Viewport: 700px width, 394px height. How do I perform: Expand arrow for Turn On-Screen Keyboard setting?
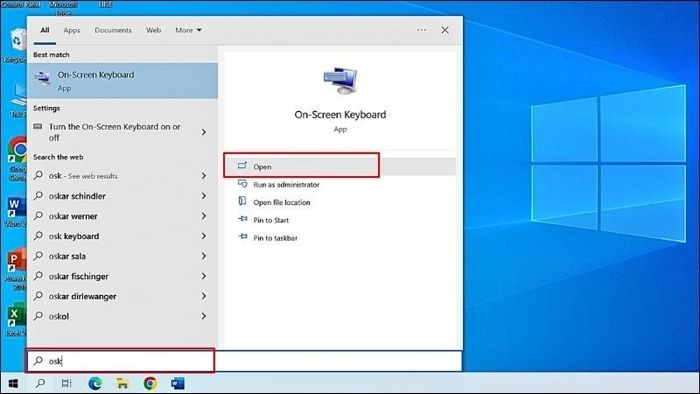[x=204, y=132]
